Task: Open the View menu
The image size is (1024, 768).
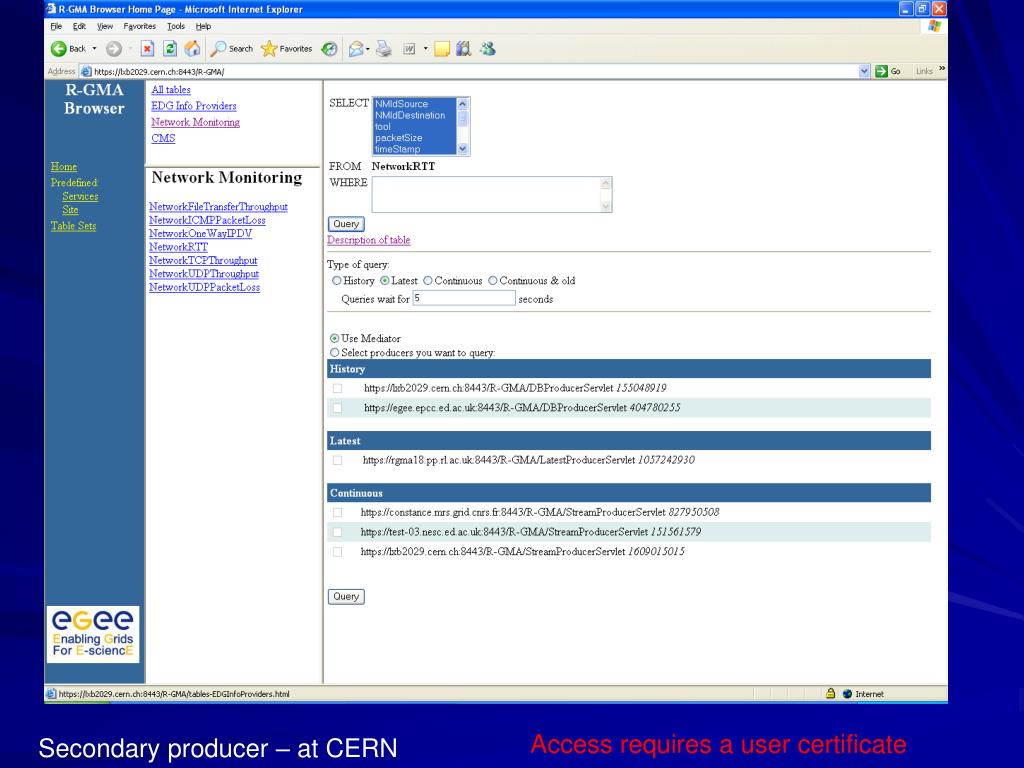Action: coord(104,26)
